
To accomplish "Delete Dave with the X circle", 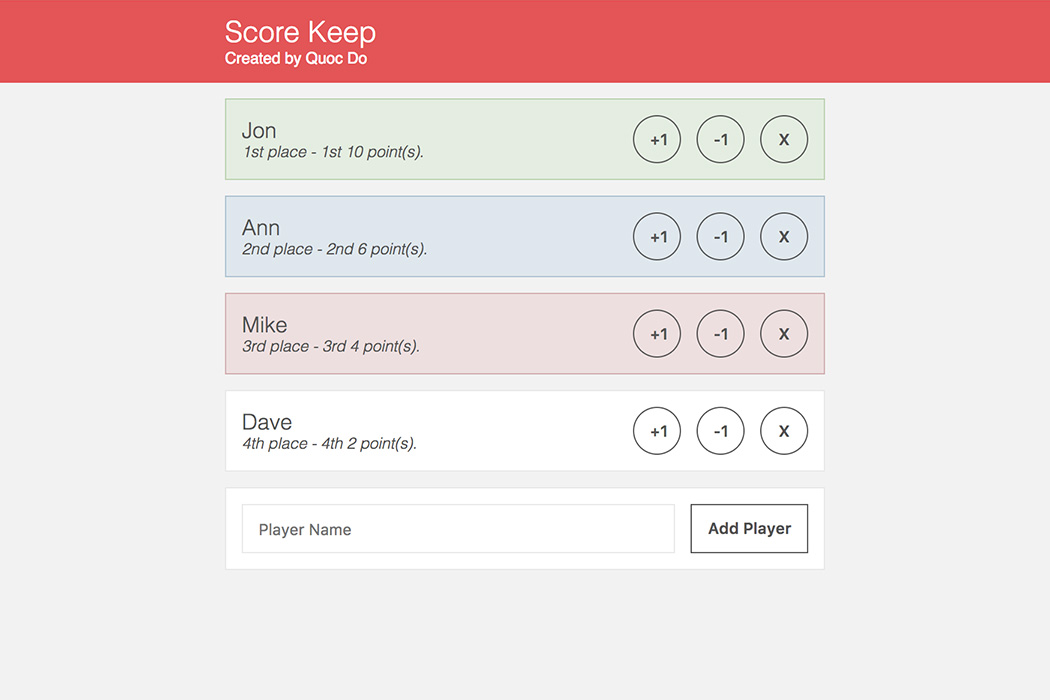I will click(x=784, y=431).
